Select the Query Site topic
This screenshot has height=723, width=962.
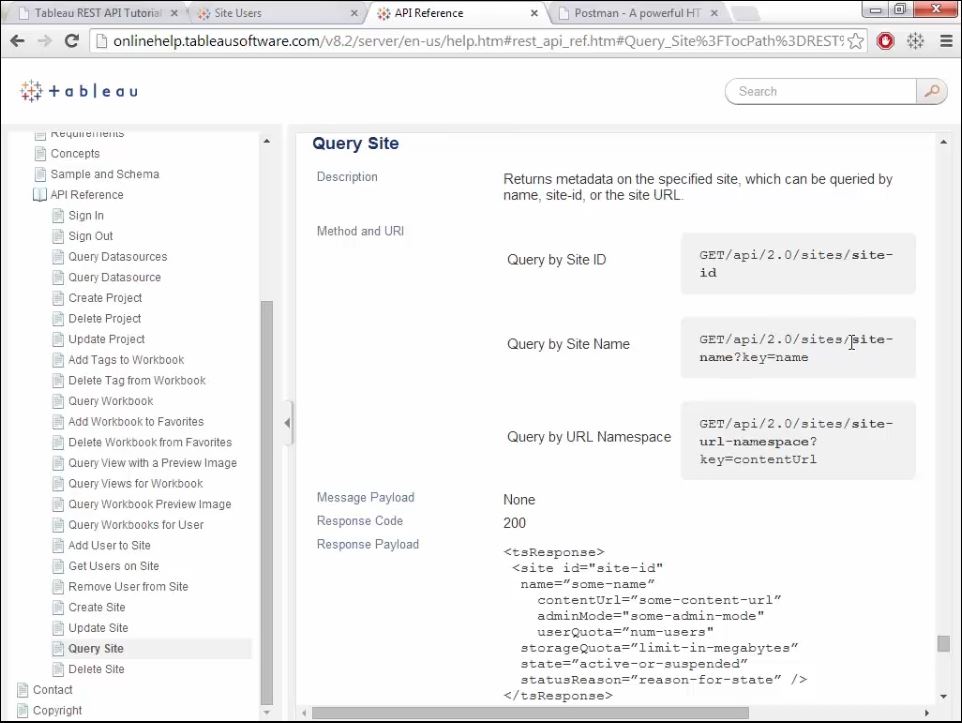[96, 649]
